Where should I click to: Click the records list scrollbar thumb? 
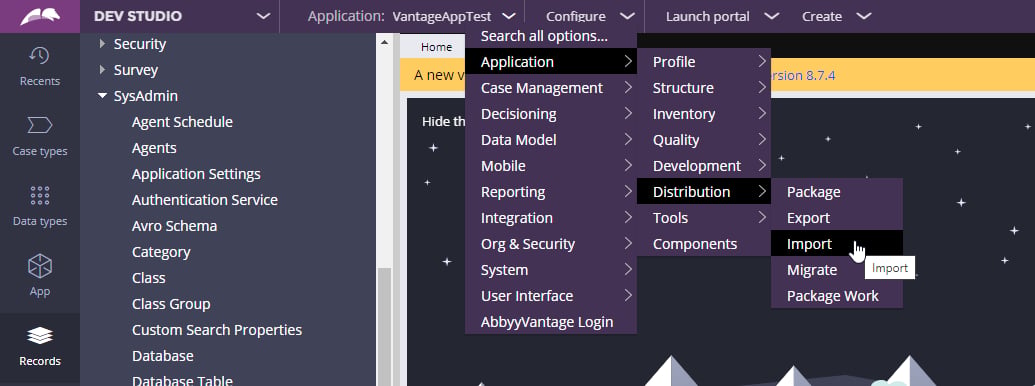tap(384, 327)
